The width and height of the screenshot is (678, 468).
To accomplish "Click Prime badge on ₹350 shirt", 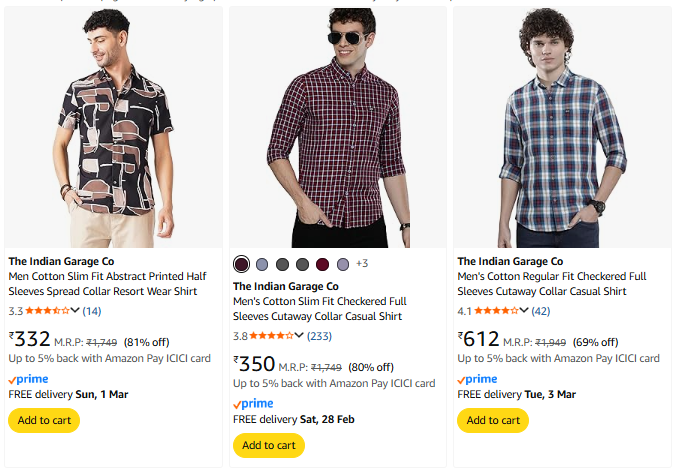I will 253,404.
